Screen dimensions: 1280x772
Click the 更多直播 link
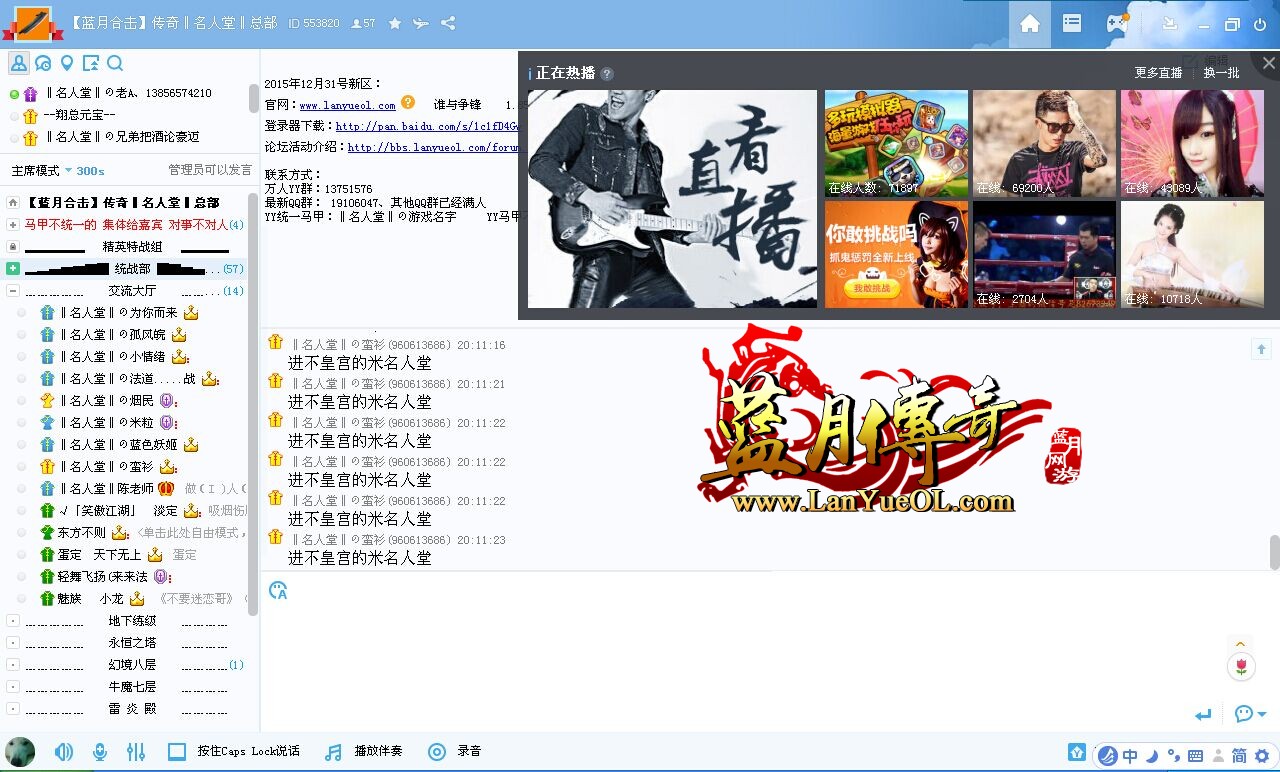tap(1158, 73)
